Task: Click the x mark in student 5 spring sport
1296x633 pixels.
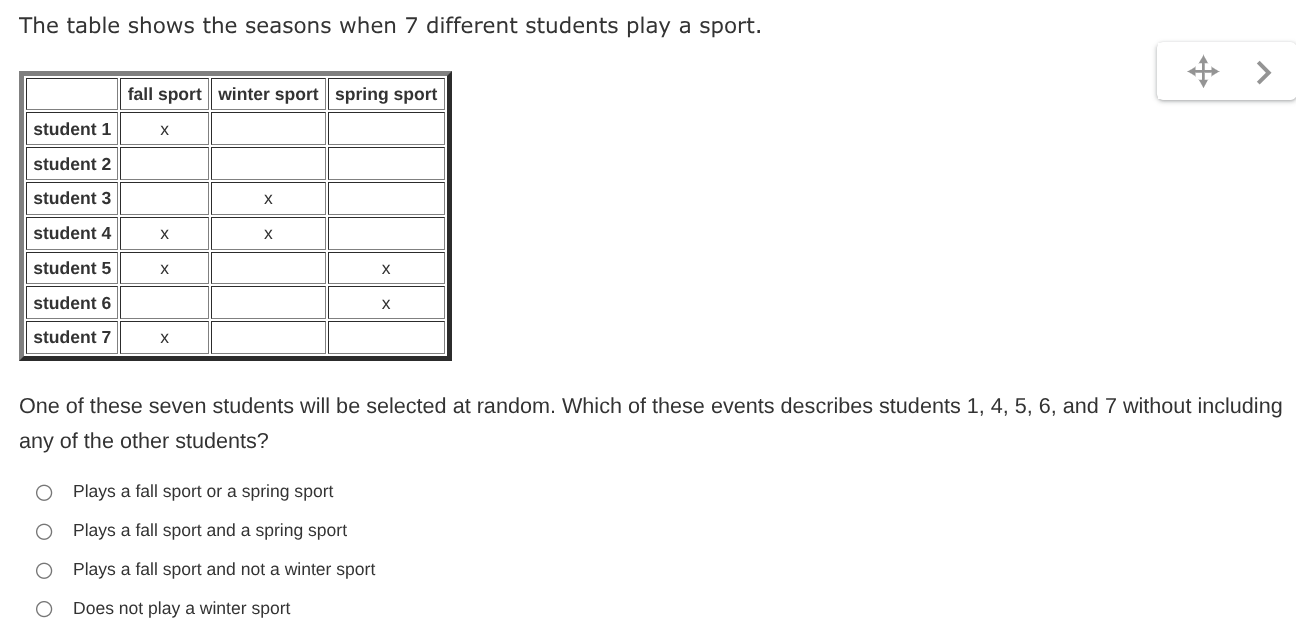Action: (386, 268)
